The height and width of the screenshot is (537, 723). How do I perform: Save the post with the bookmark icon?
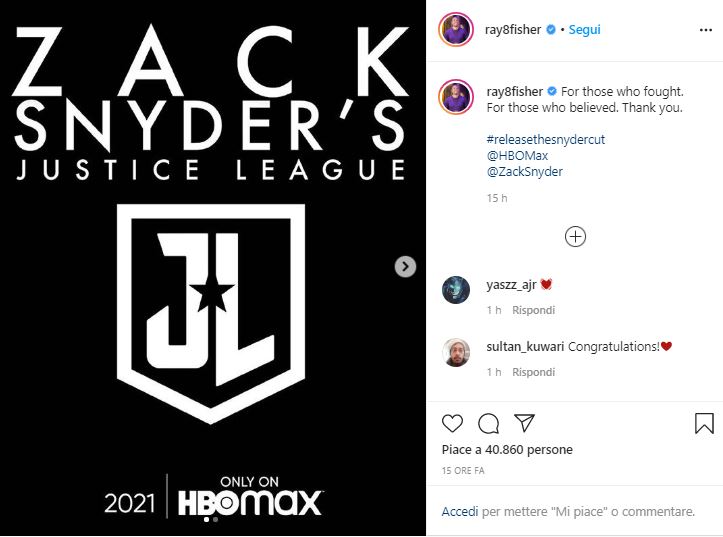point(704,423)
